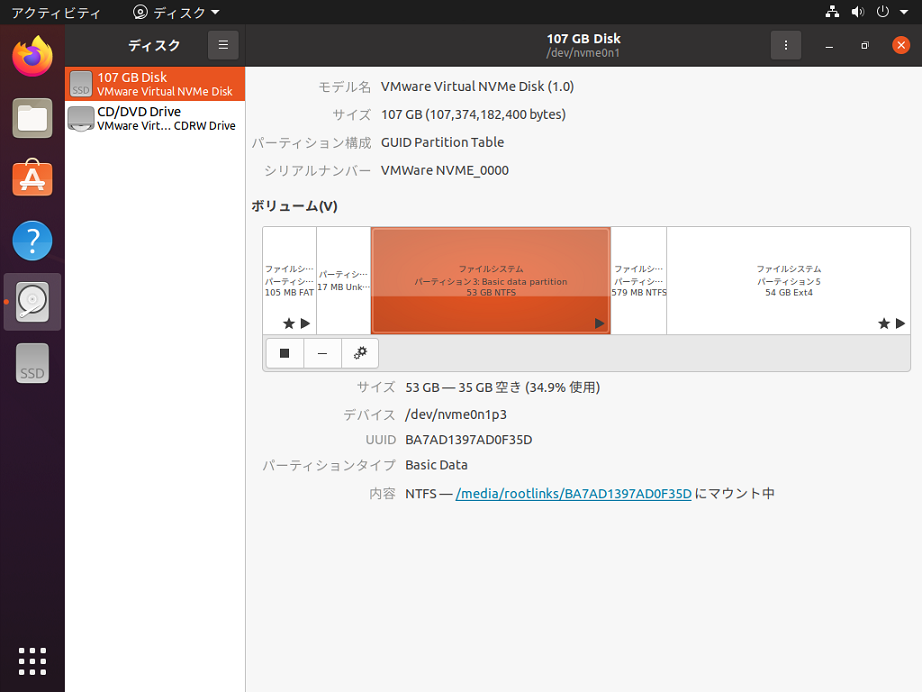Launch Ubuntu Software from the dock
Viewport: 922px width, 692px height.
32,179
